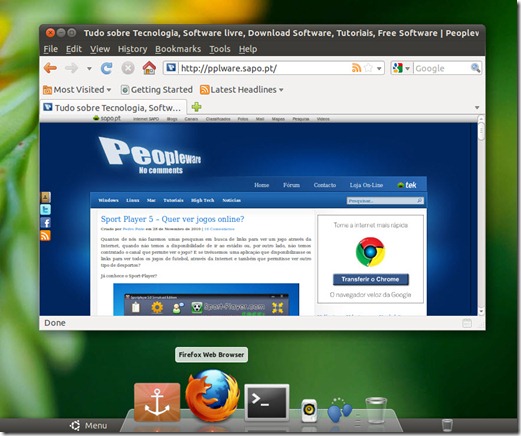Open the Edit menu
The width and height of the screenshot is (521, 436).
pos(74,49)
